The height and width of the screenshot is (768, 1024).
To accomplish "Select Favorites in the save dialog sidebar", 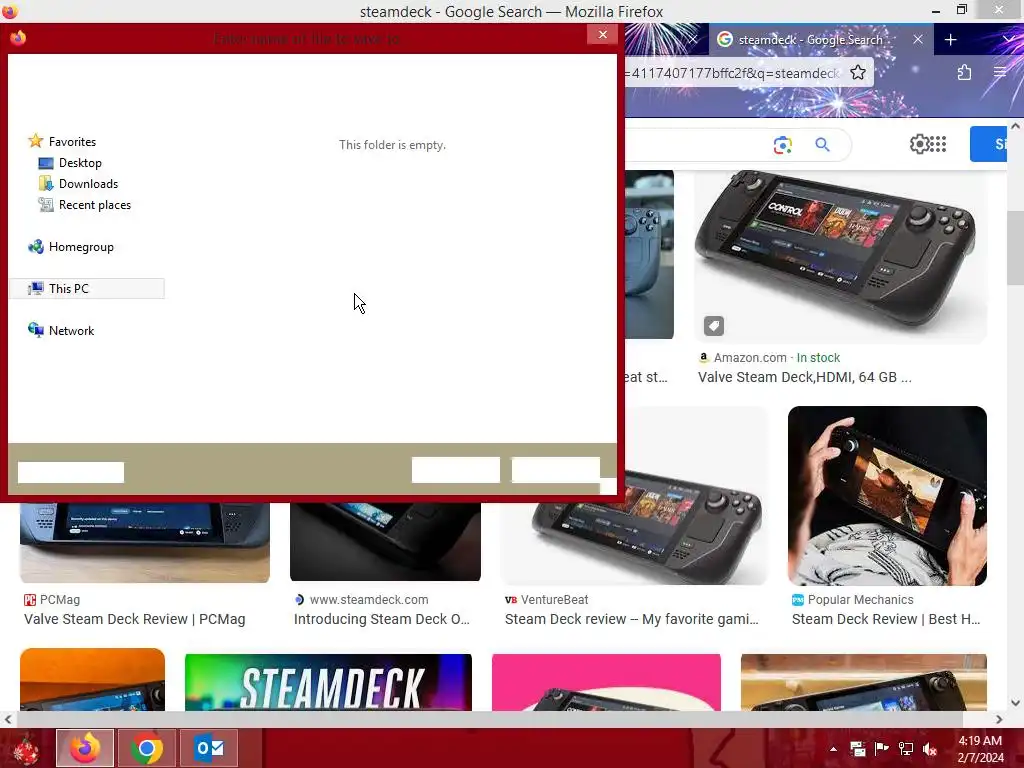I will [x=72, y=142].
